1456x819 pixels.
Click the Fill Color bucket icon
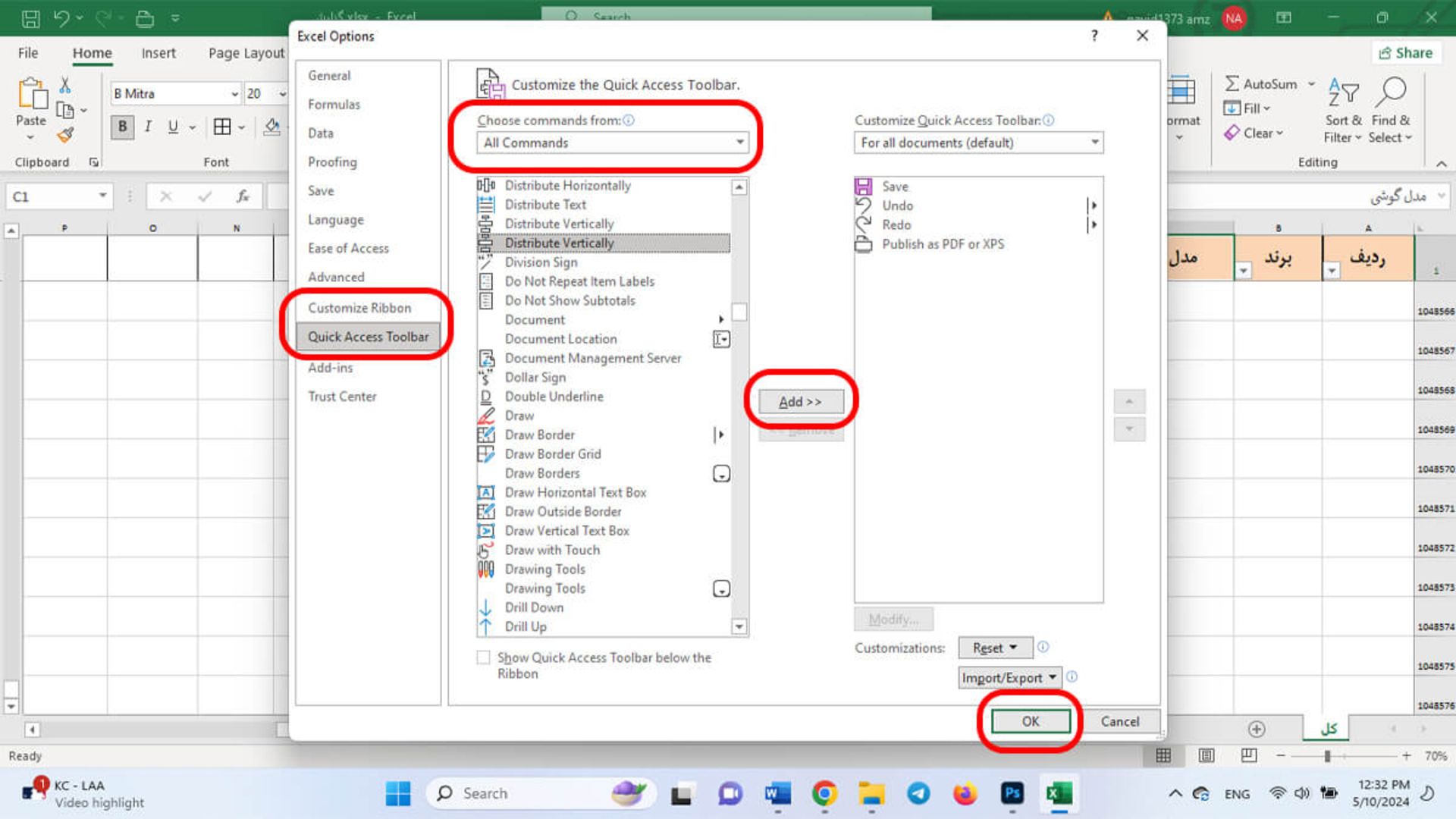pyautogui.click(x=272, y=127)
